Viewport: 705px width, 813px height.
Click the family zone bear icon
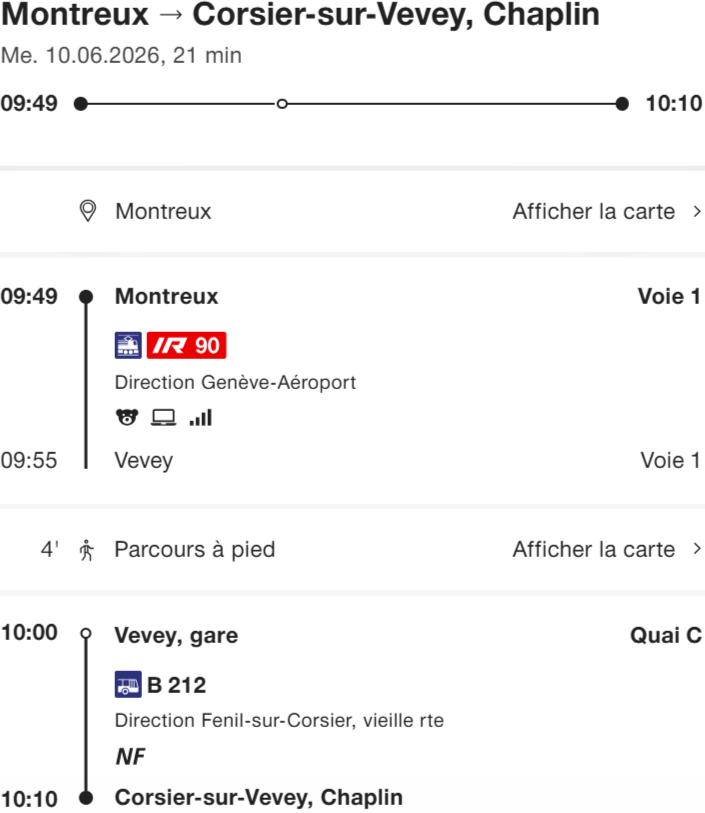[126, 418]
